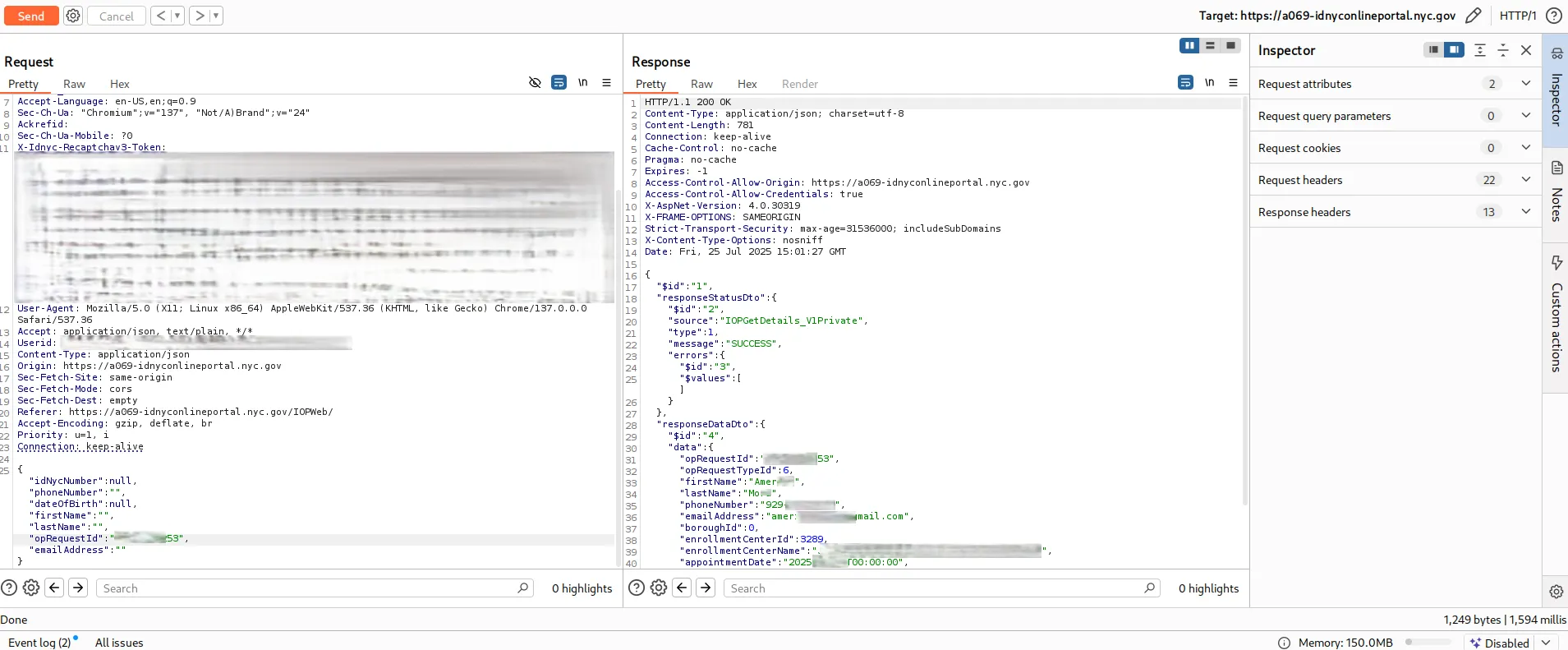Expand the Response headers section
This screenshot has width=1568, height=650.
(x=1395, y=212)
